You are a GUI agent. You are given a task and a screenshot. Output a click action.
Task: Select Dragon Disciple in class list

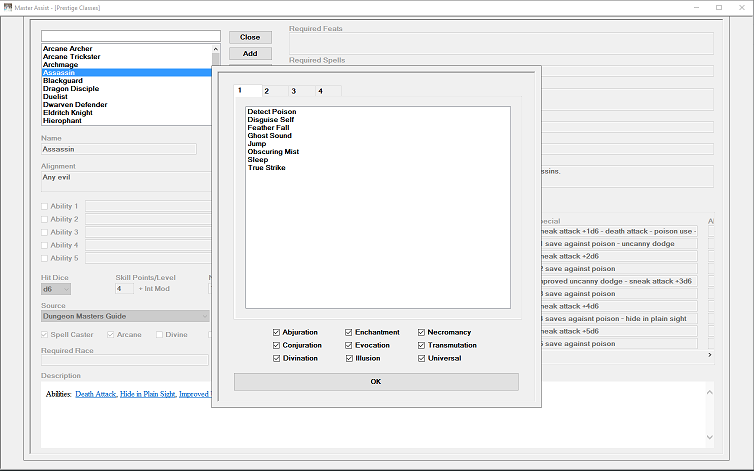[71, 89]
